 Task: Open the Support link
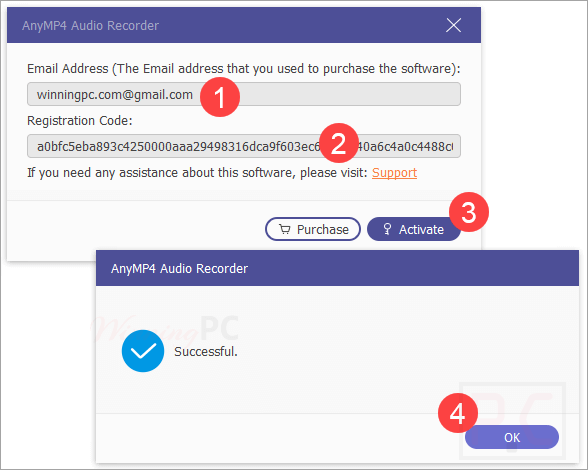(394, 173)
